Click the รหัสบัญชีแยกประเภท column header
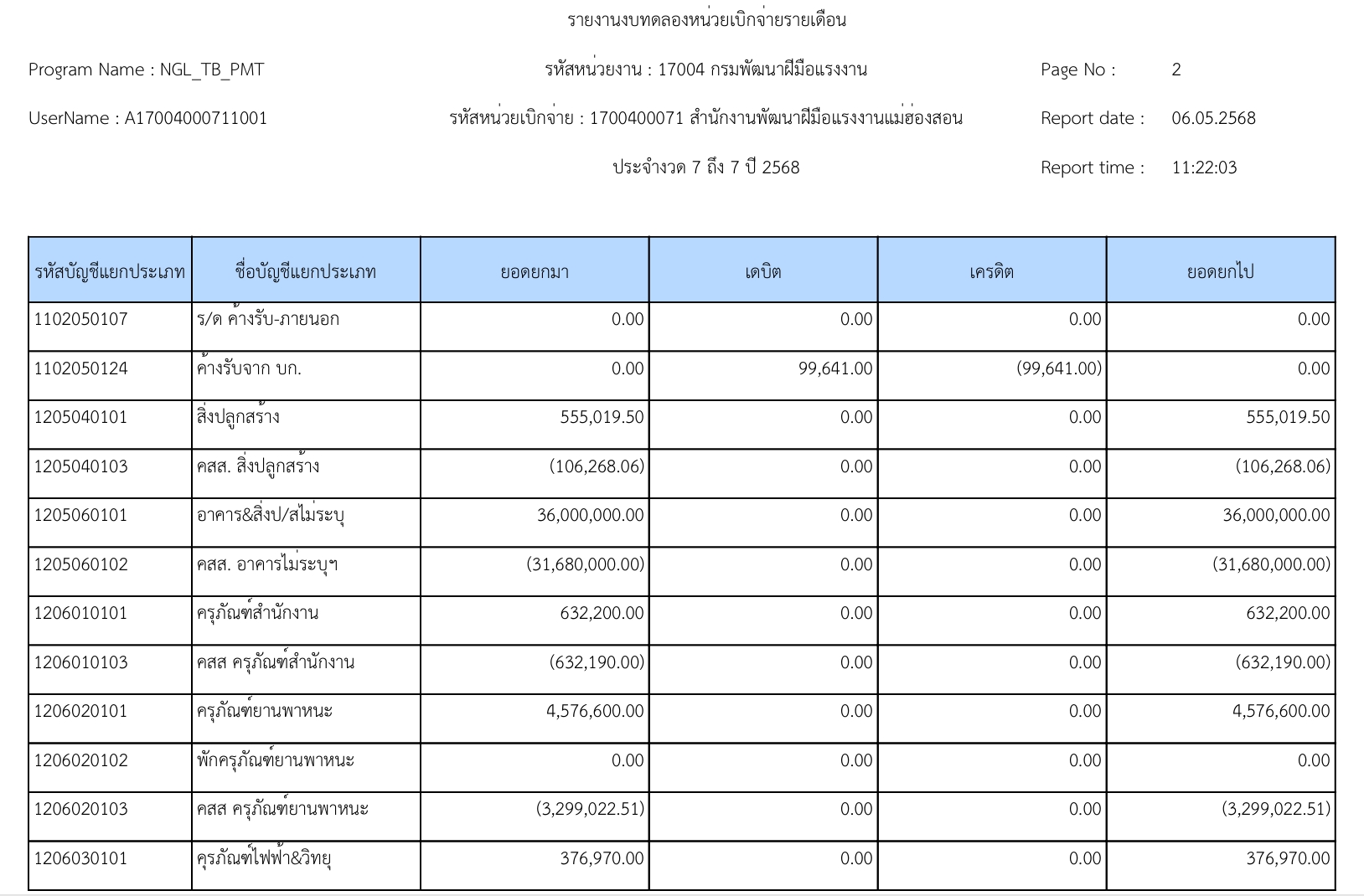 [110, 270]
